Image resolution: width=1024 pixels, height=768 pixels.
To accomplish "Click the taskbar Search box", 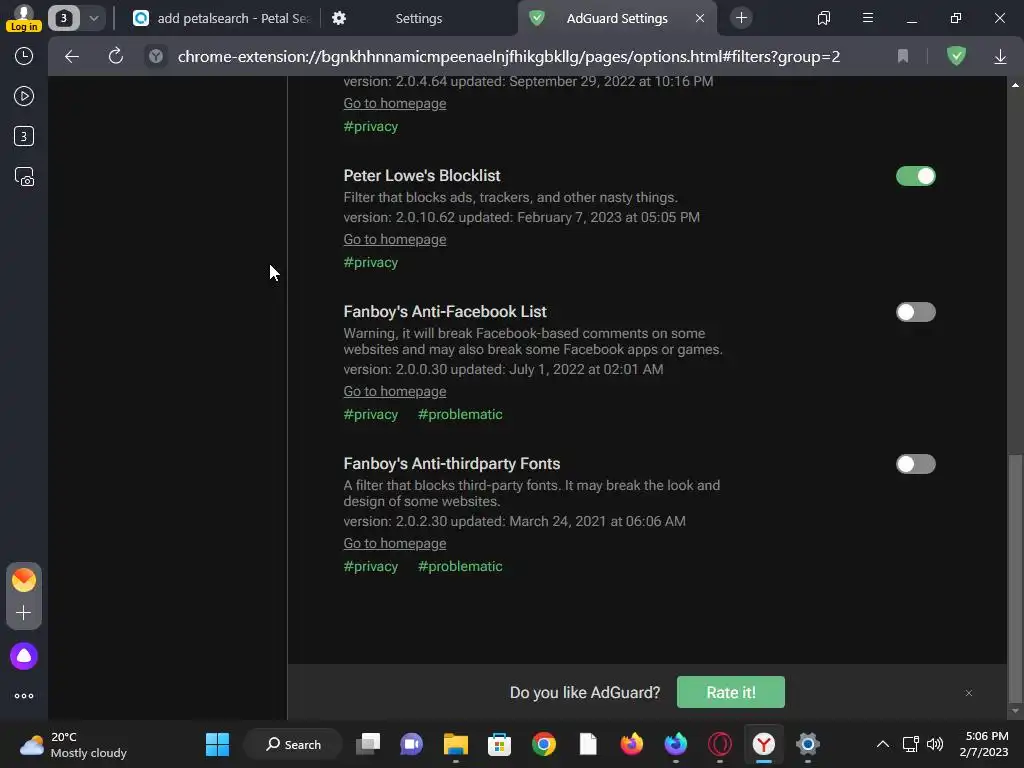I will (x=293, y=744).
